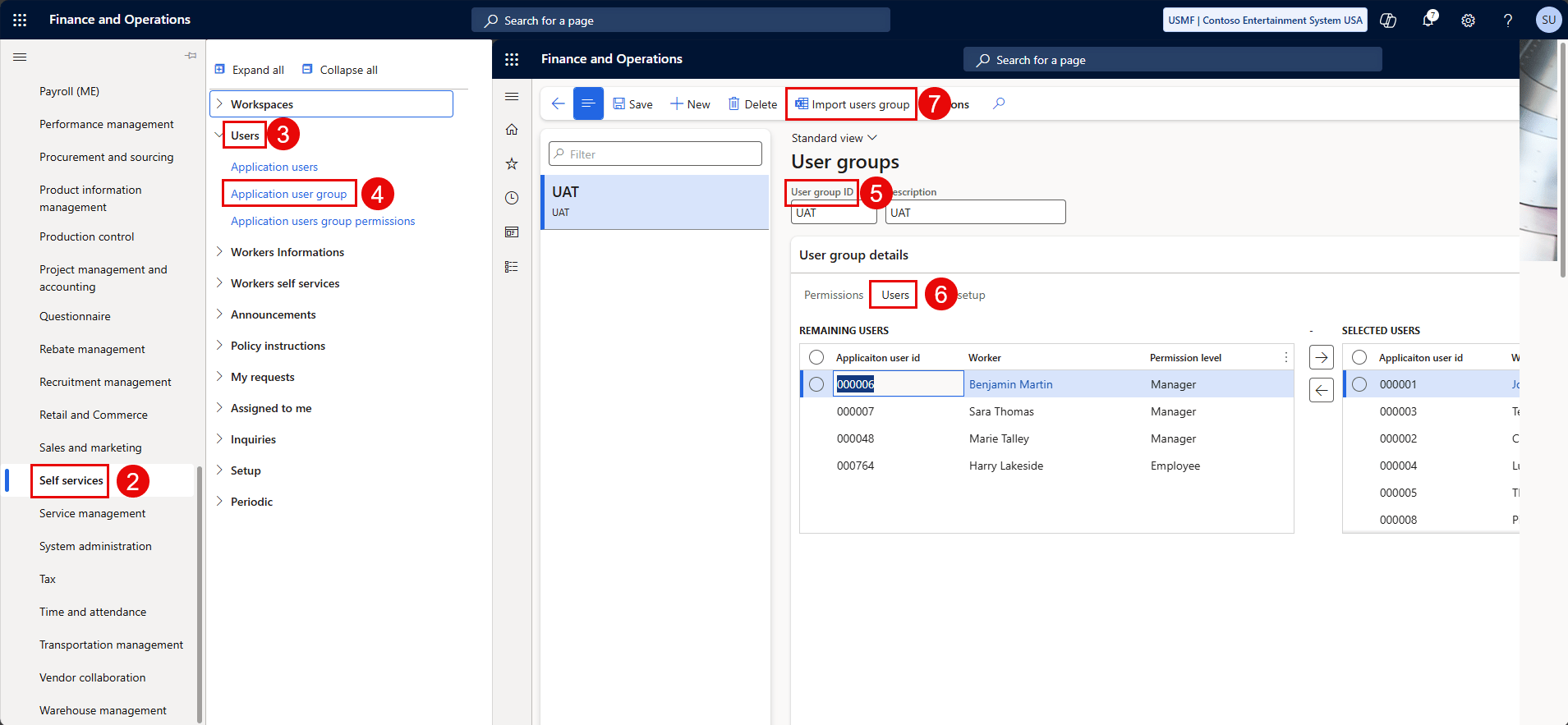The height and width of the screenshot is (725, 1568).
Task: Open Modules list icon in inner sidebar
Action: click(x=512, y=267)
